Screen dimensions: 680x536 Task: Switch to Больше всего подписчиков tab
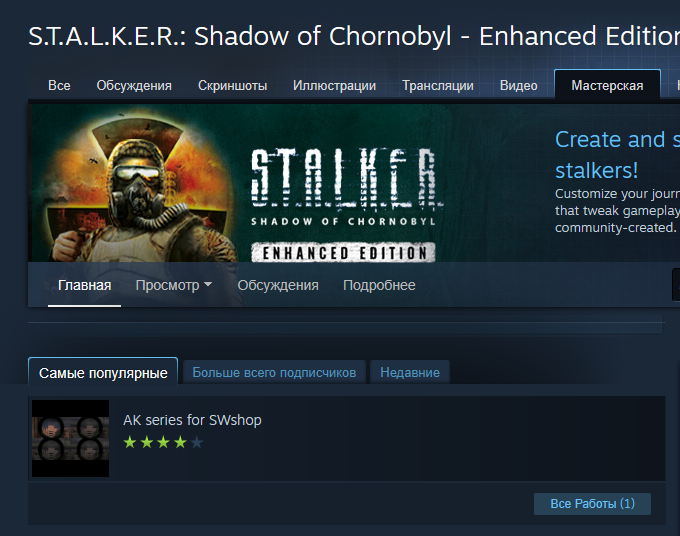pos(274,372)
